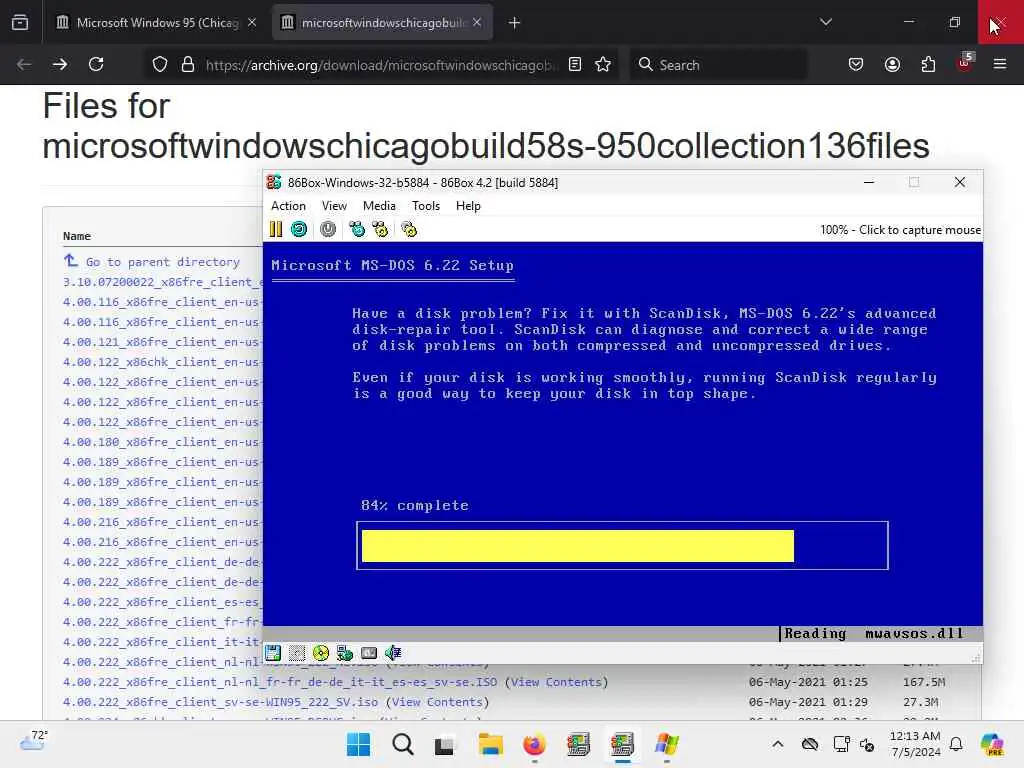Click the hard disk icon in status bar
1024x768 pixels.
pos(369,652)
